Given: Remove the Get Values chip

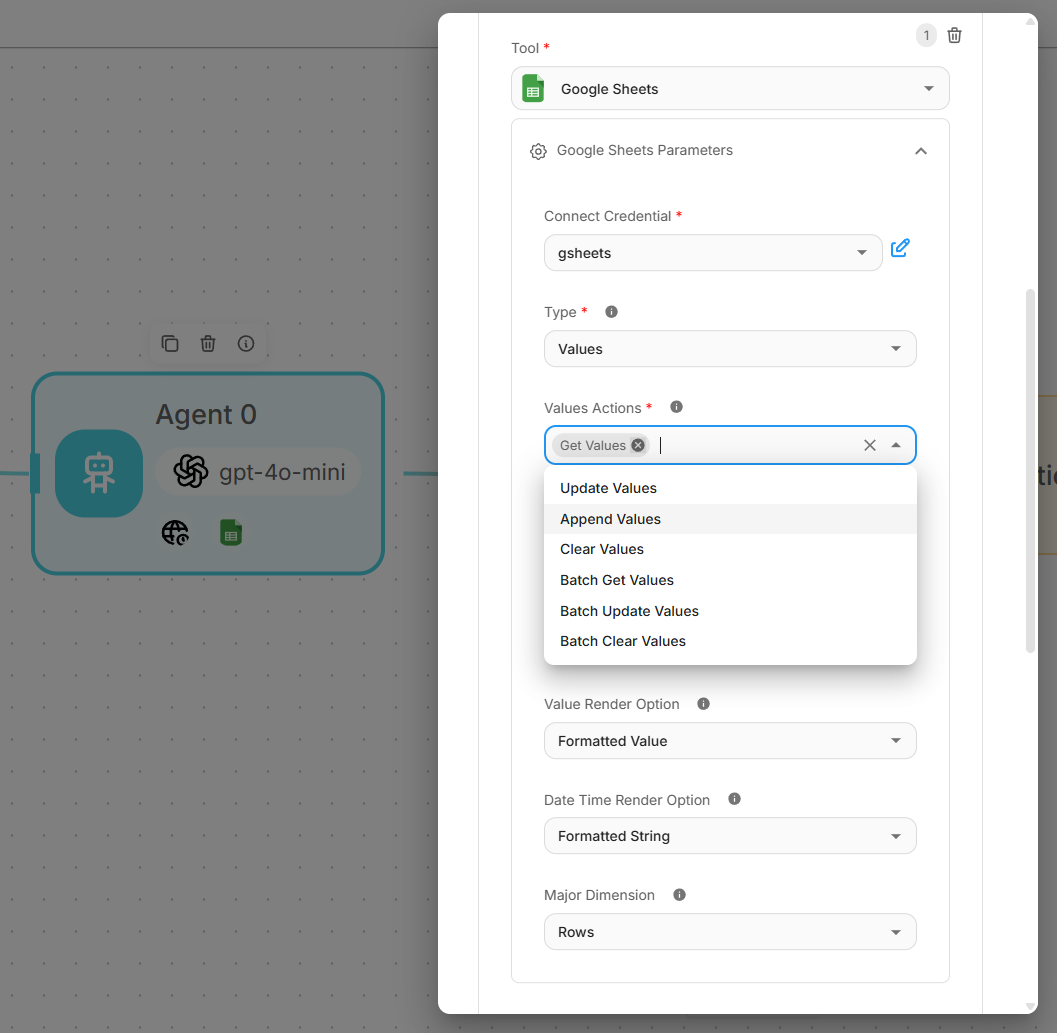Looking at the screenshot, I should [638, 446].
